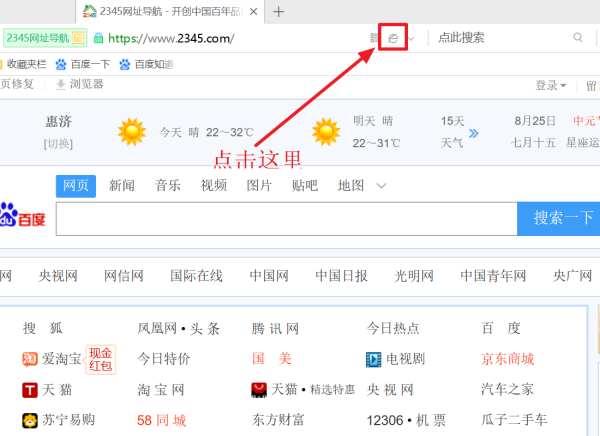Open the 瓜子二手车 link
The height and width of the screenshot is (436, 600).
tap(514, 420)
